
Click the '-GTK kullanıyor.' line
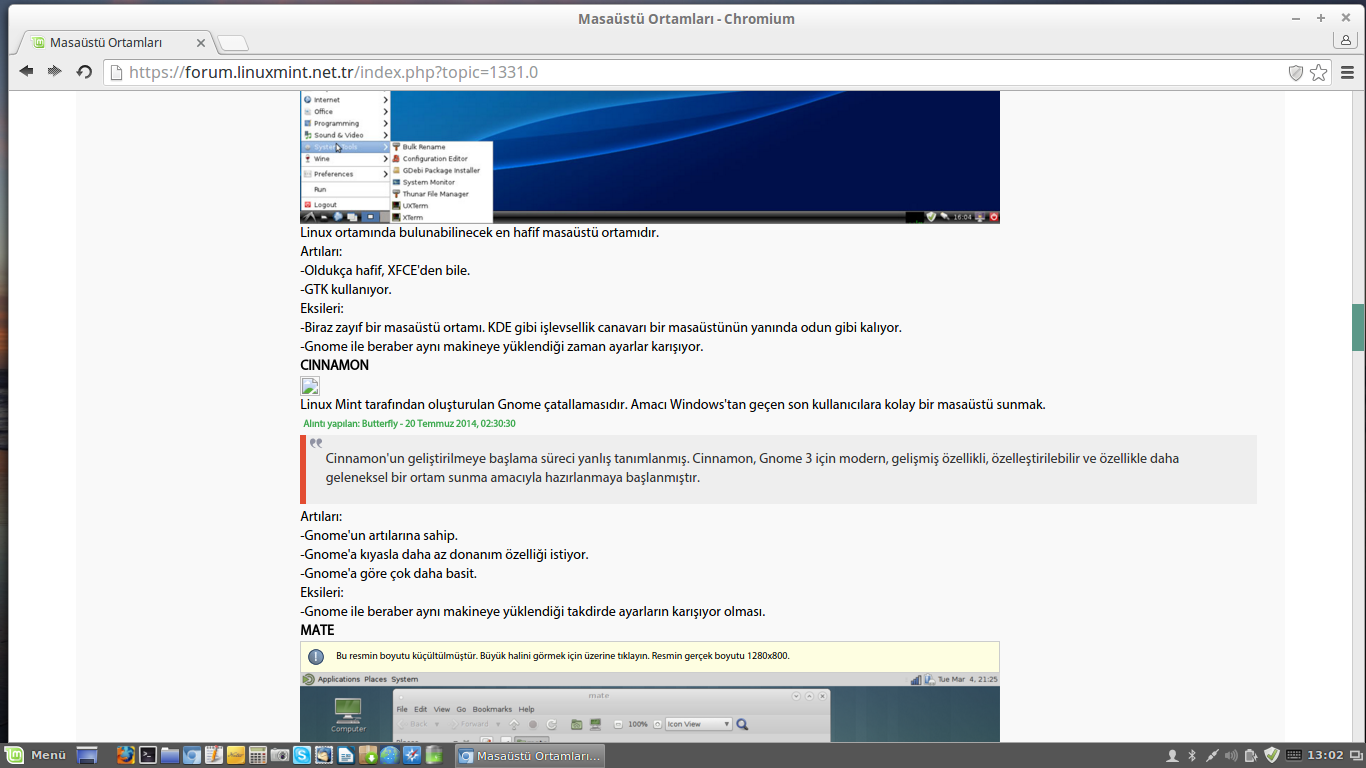tap(346, 290)
